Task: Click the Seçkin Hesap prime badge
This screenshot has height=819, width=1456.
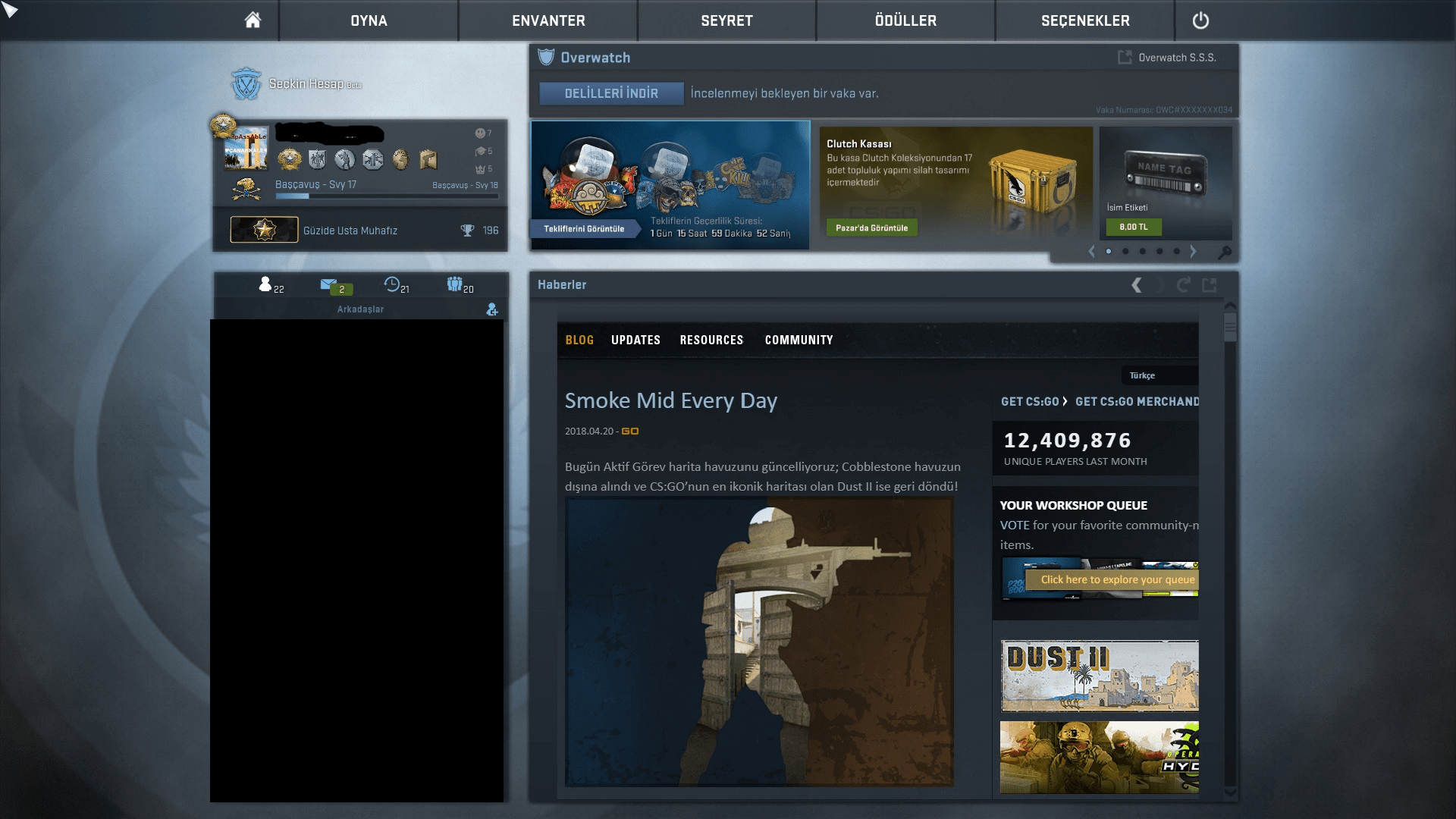Action: click(246, 83)
